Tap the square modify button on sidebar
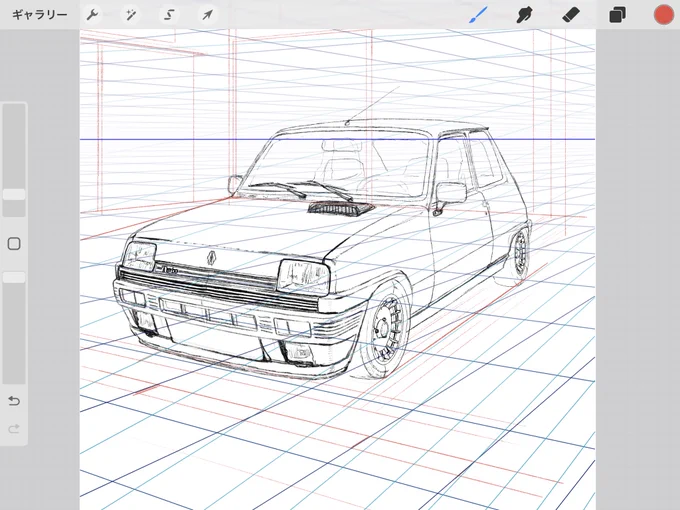 pyautogui.click(x=14, y=244)
